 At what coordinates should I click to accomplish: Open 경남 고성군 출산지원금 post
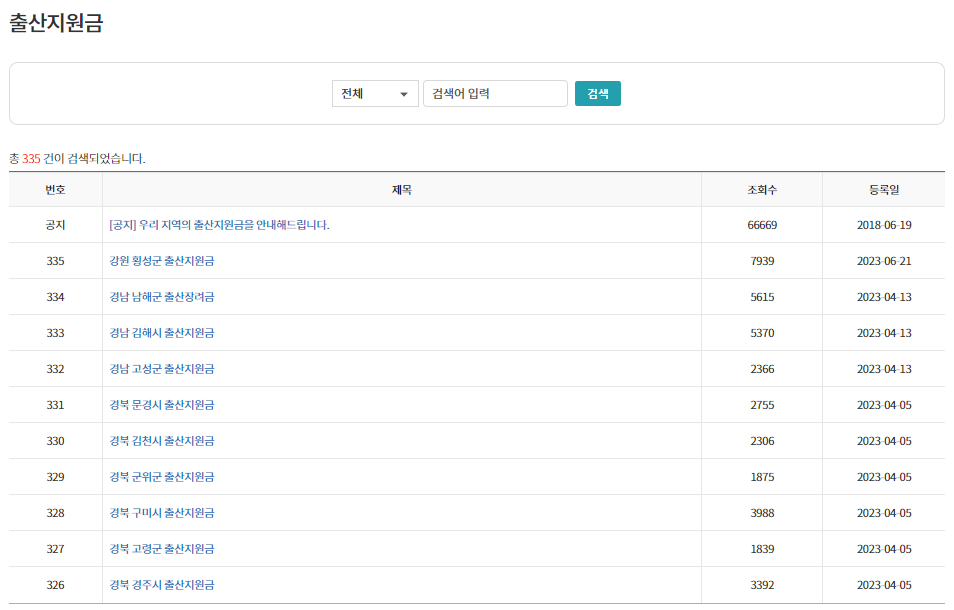coord(162,369)
